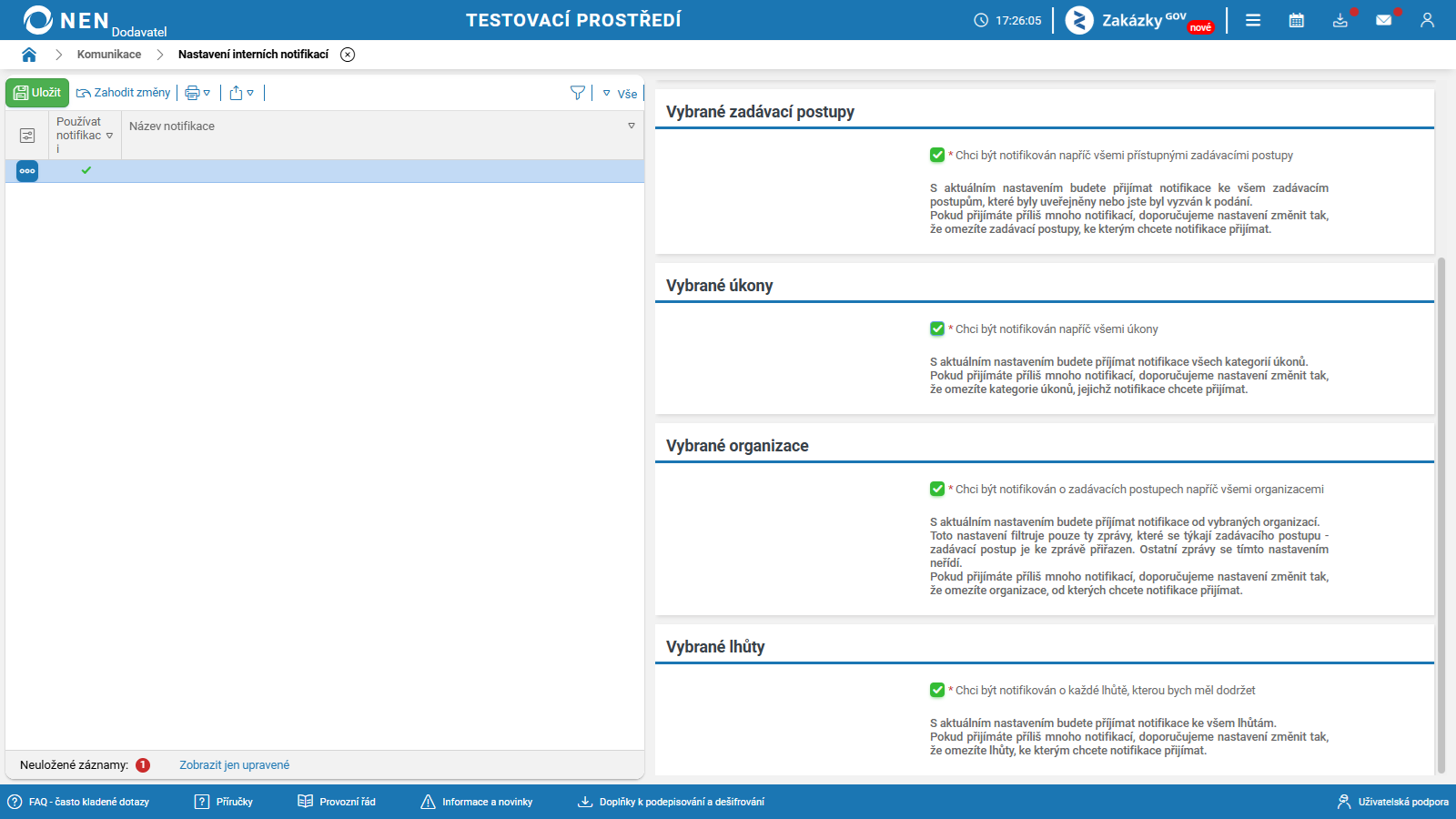Open the 'Vše' filter dropdown

click(x=620, y=94)
